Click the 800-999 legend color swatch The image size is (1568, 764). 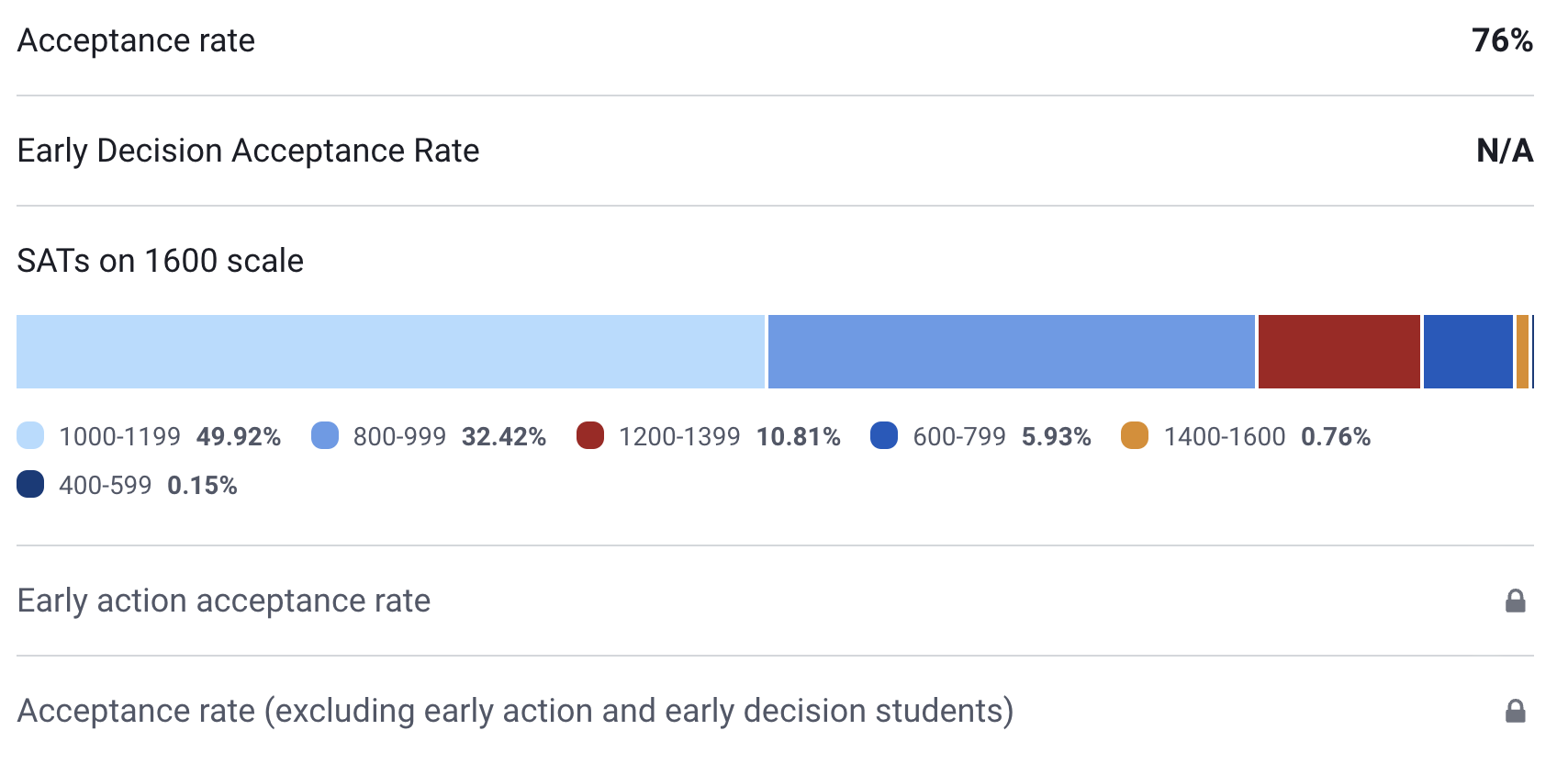coord(325,435)
